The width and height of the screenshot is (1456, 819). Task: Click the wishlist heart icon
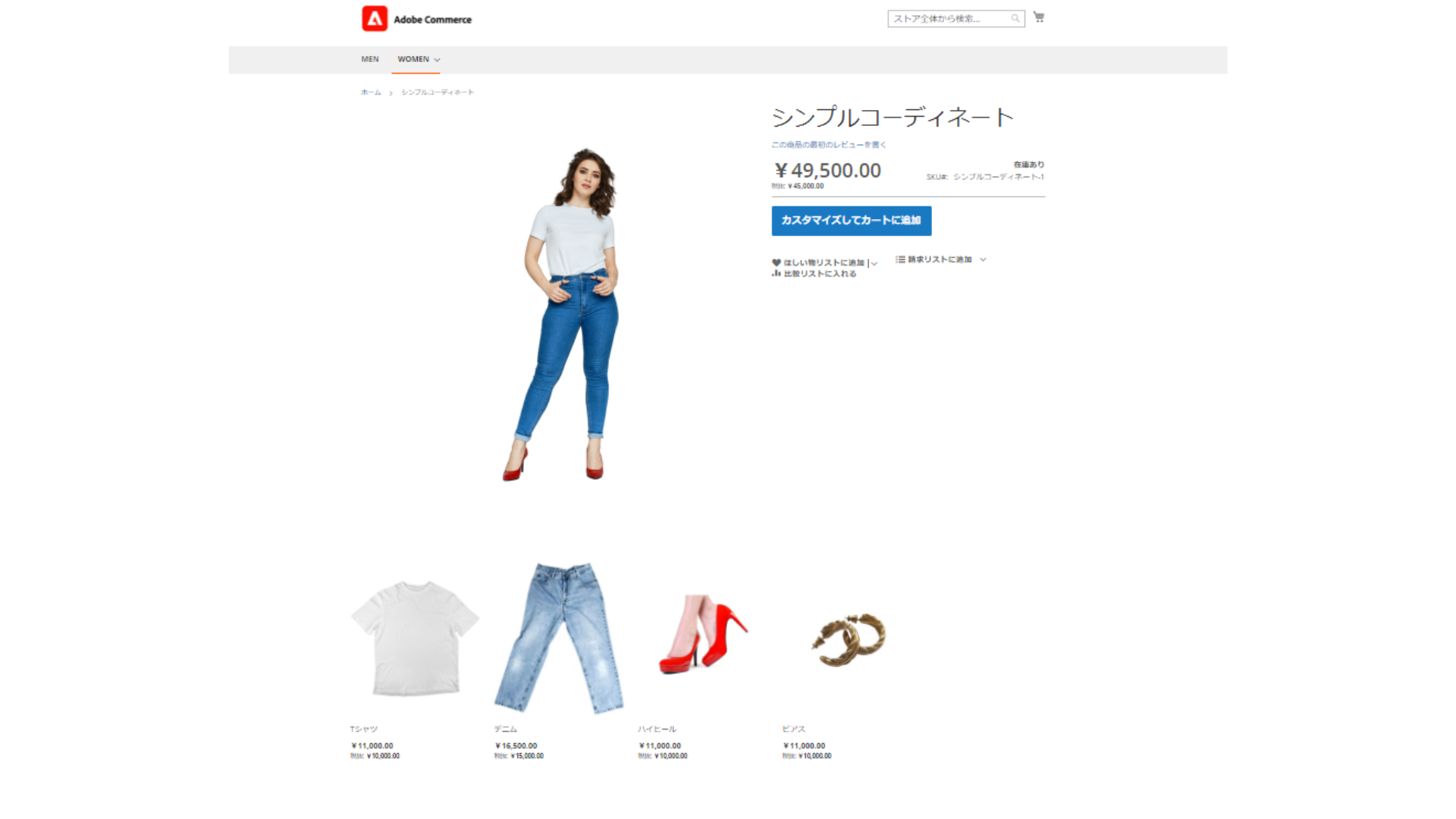point(776,262)
